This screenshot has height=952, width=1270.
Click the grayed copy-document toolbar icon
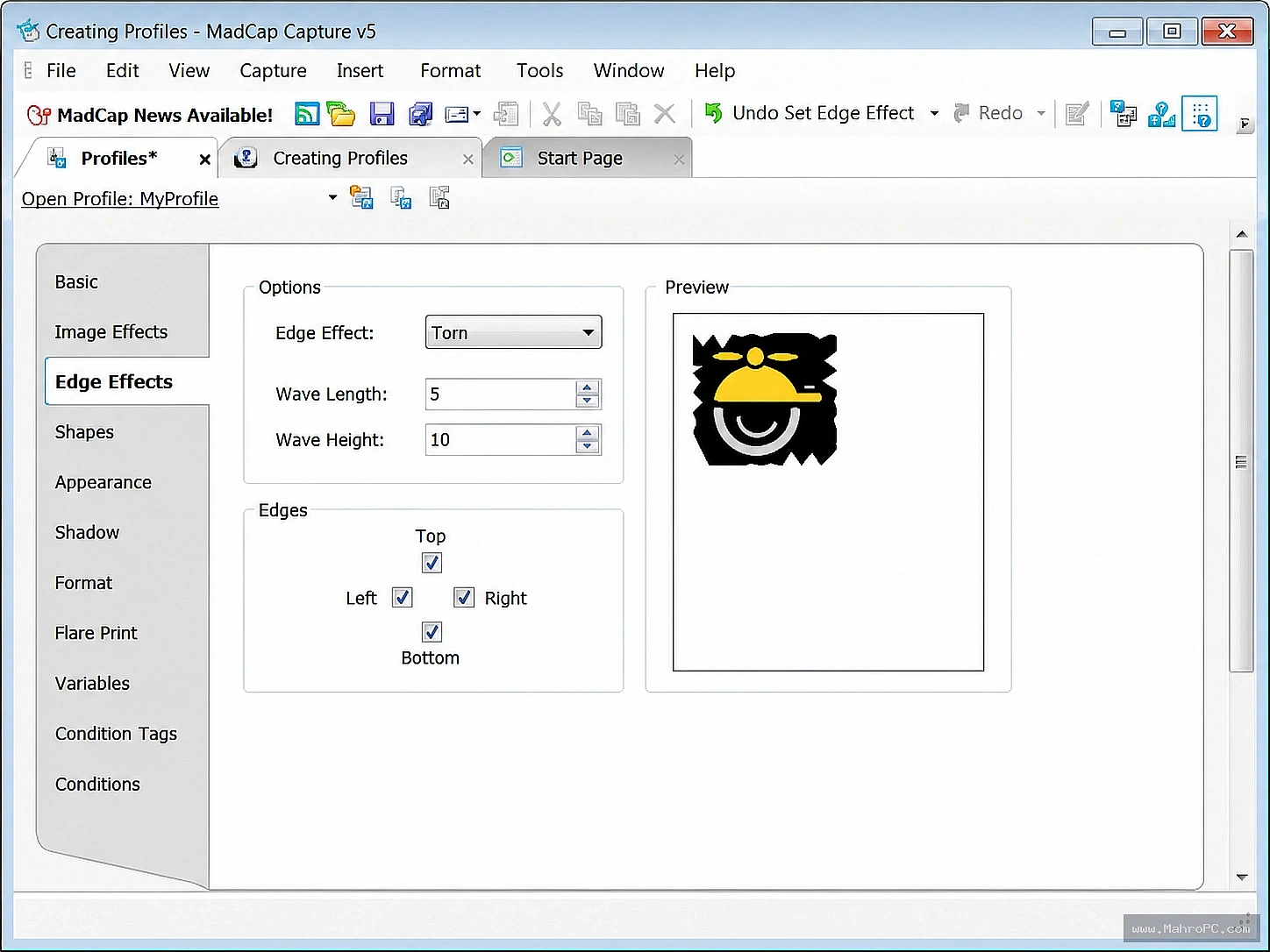[506, 114]
